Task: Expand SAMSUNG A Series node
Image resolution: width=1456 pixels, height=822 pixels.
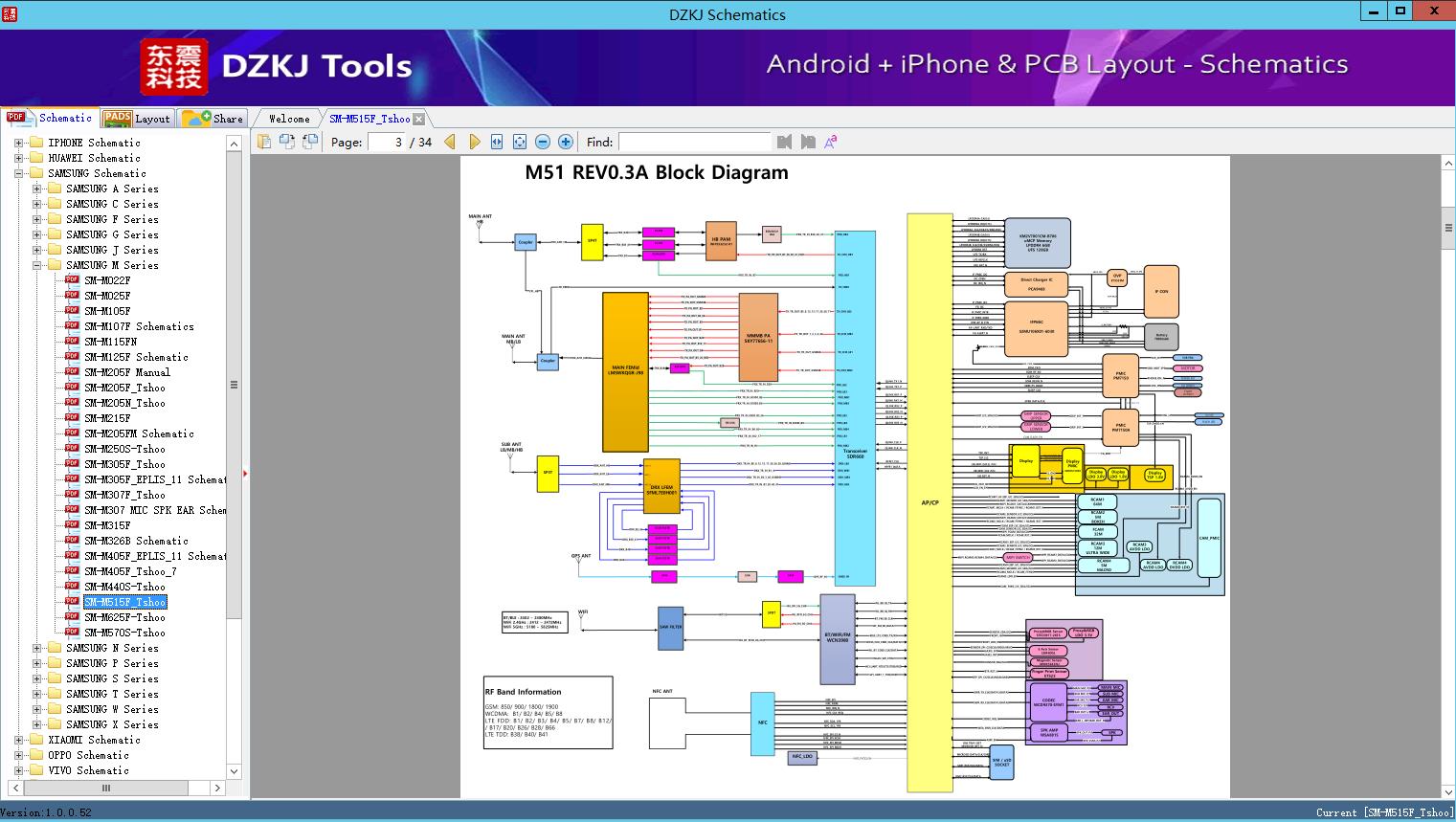Action: pyautogui.click(x=36, y=189)
